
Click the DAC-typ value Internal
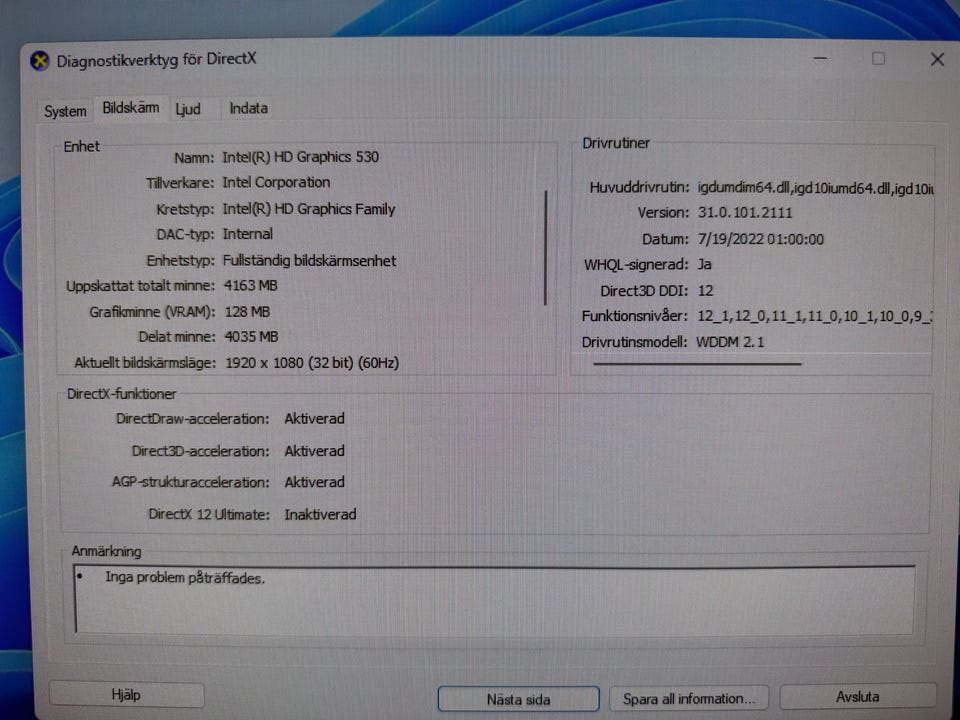click(x=248, y=234)
